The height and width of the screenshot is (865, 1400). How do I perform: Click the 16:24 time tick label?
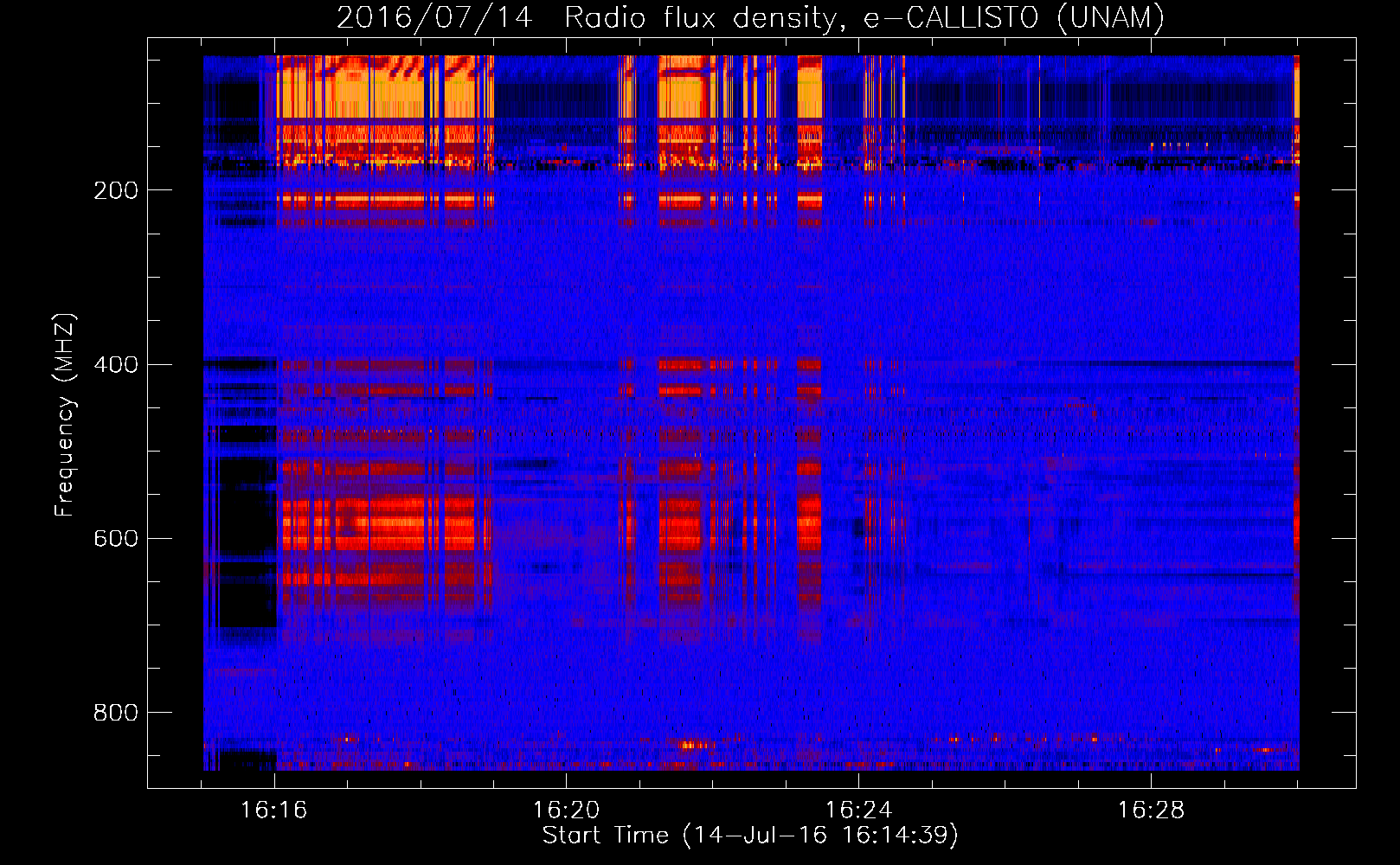pyautogui.click(x=859, y=811)
